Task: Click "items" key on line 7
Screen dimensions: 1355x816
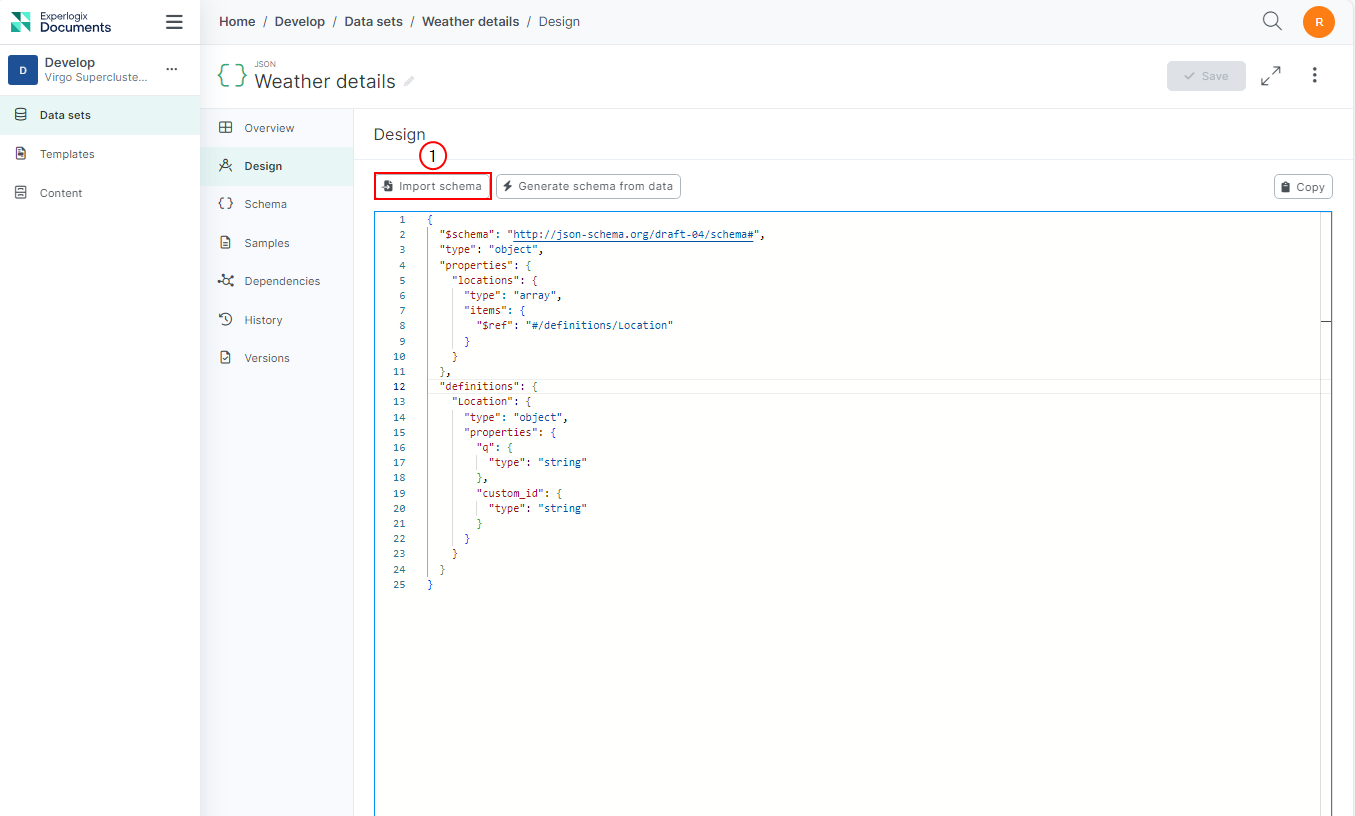Action: tap(485, 310)
